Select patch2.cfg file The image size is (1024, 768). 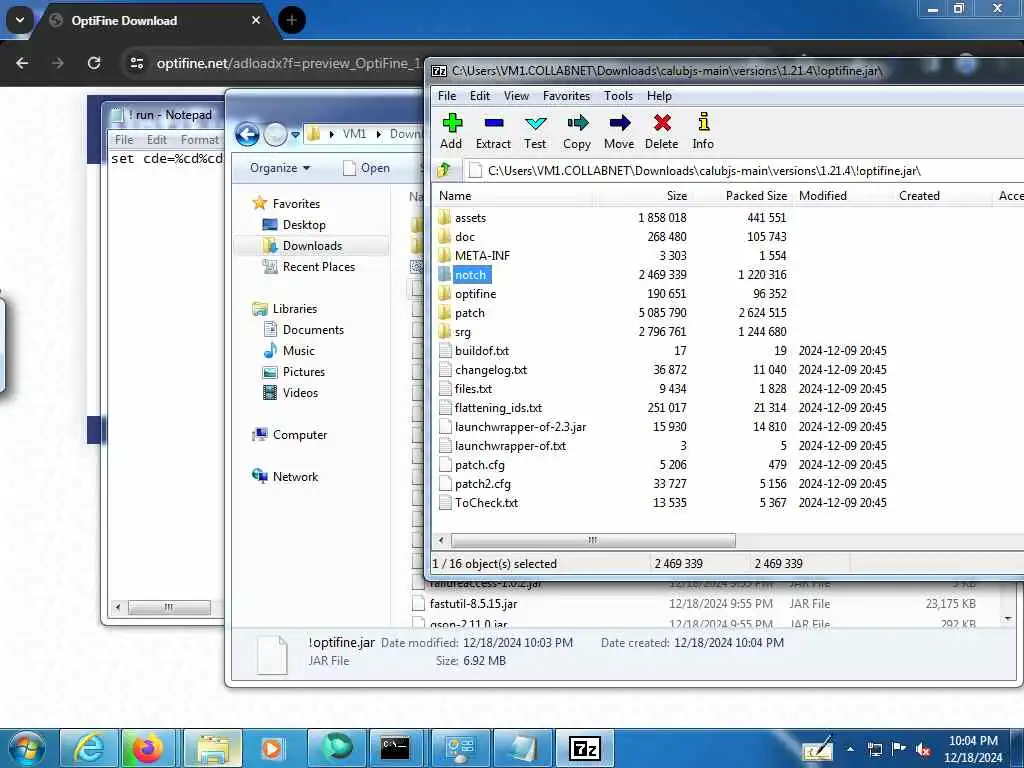click(x=483, y=483)
